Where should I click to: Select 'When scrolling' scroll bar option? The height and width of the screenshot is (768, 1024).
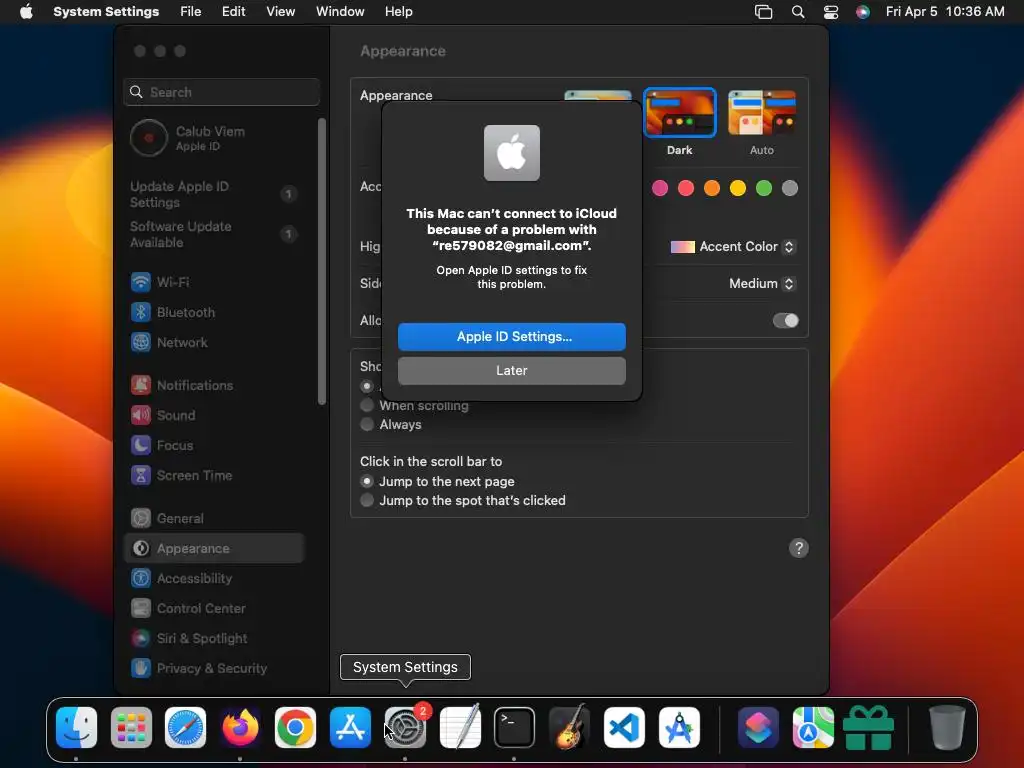point(367,406)
